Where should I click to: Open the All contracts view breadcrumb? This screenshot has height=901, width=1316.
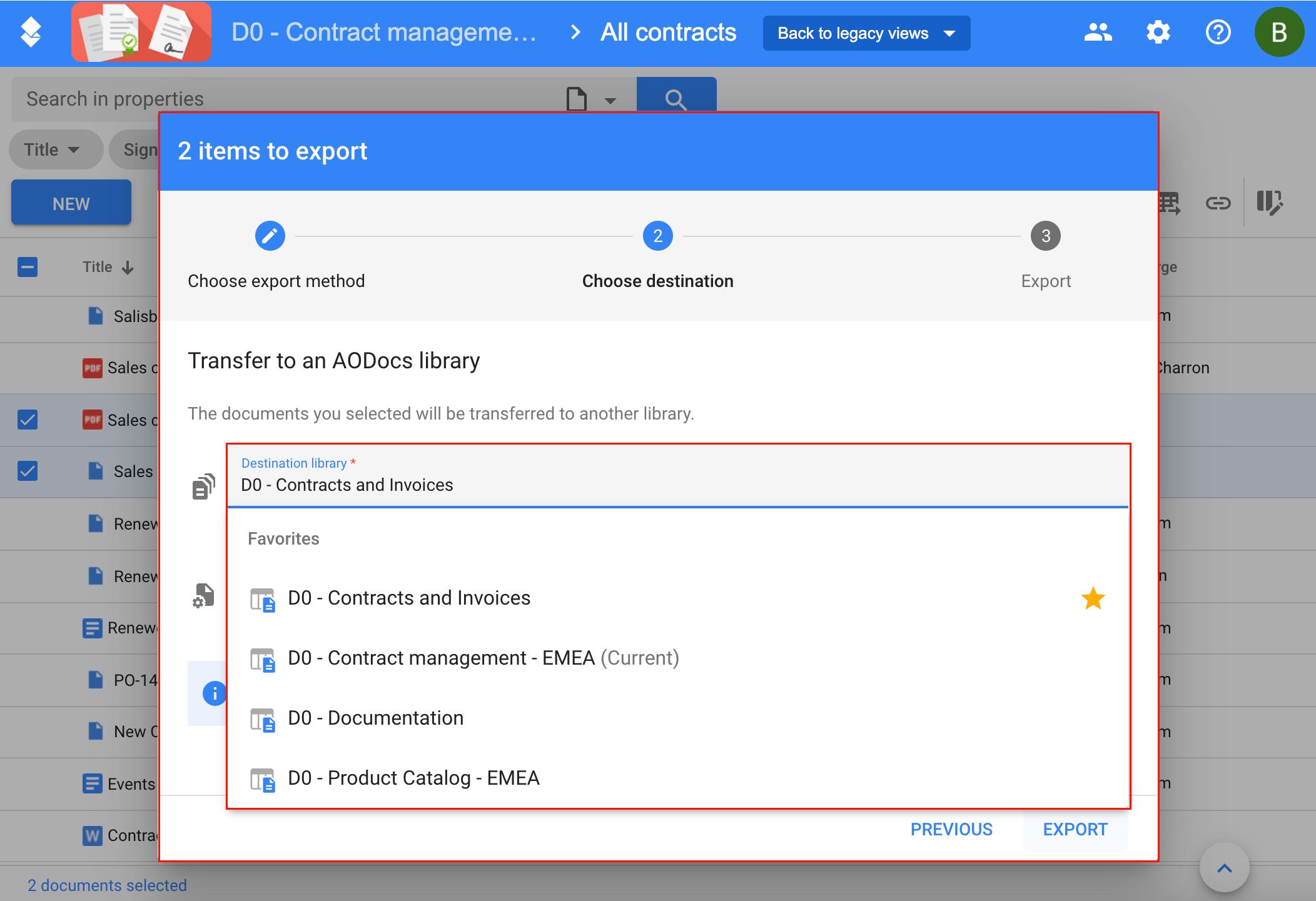tap(668, 33)
